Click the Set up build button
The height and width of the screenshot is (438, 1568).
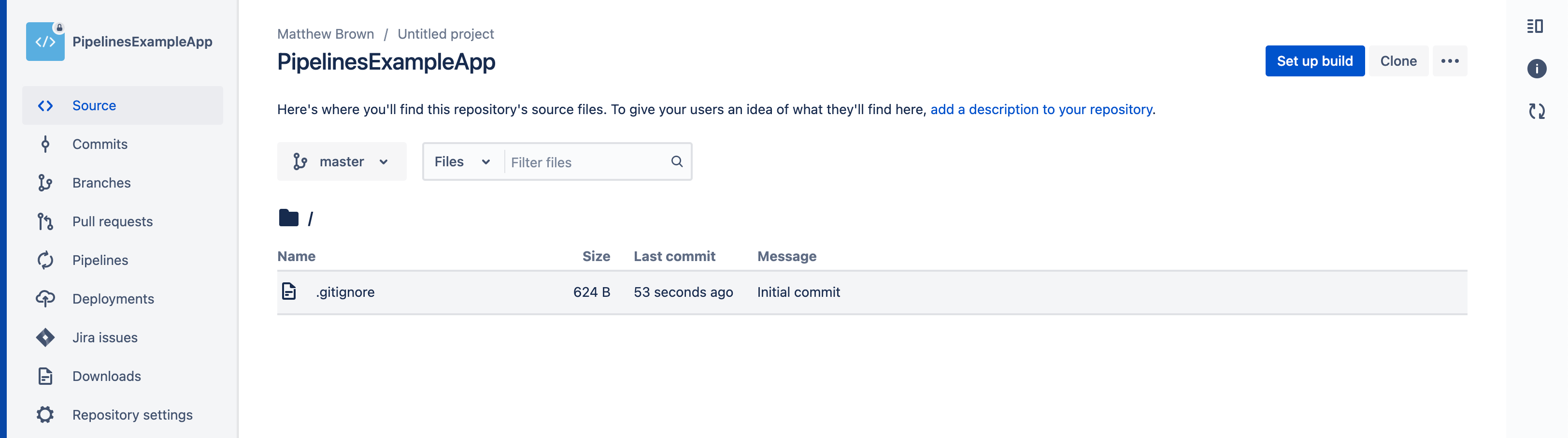(1314, 61)
